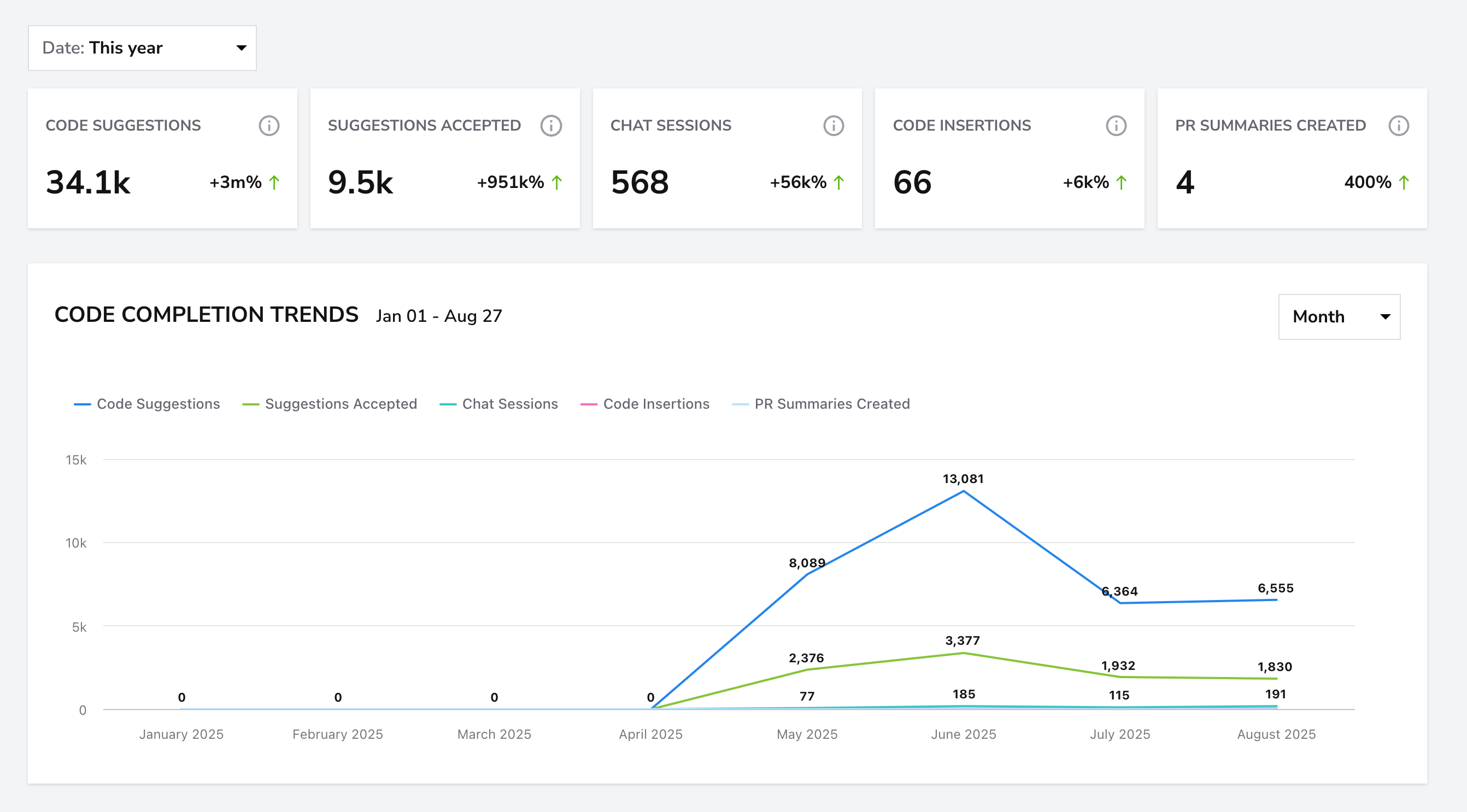The image size is (1467, 812).
Task: Toggle the Code Suggestions legend series
Action: pyautogui.click(x=147, y=404)
